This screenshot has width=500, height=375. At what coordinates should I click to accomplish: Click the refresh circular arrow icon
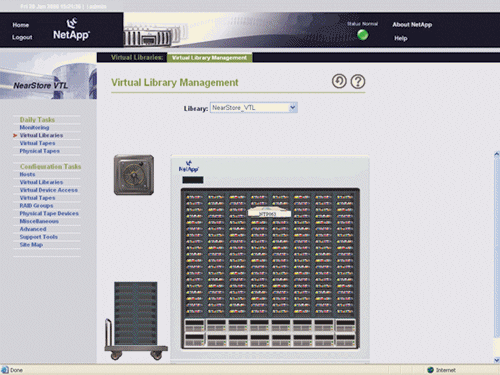coord(339,81)
